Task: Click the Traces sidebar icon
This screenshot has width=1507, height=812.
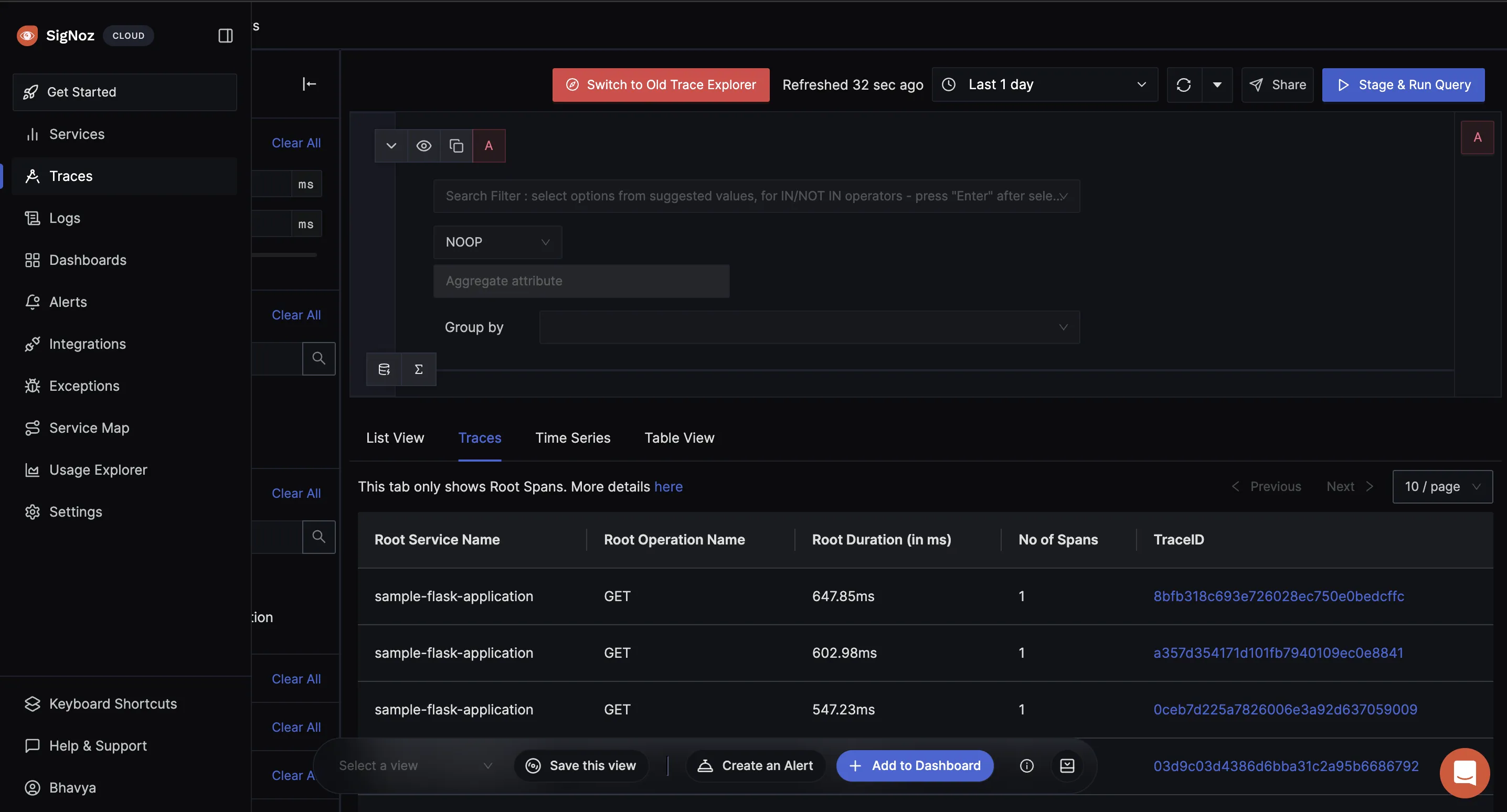Action: [32, 176]
